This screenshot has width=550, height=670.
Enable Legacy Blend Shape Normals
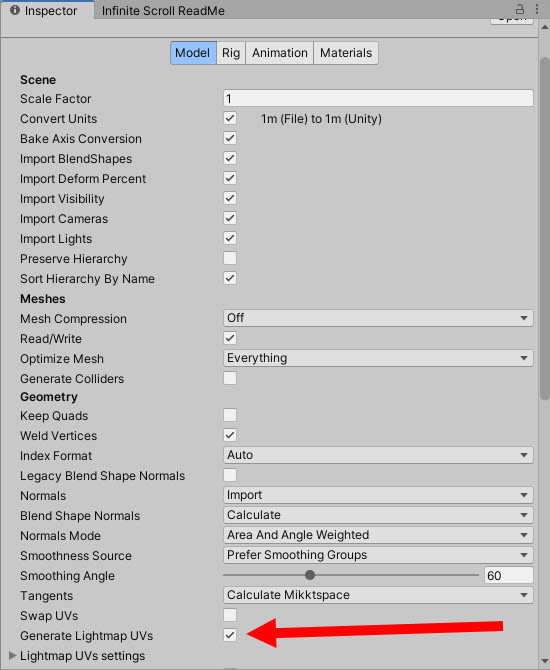pyautogui.click(x=230, y=475)
